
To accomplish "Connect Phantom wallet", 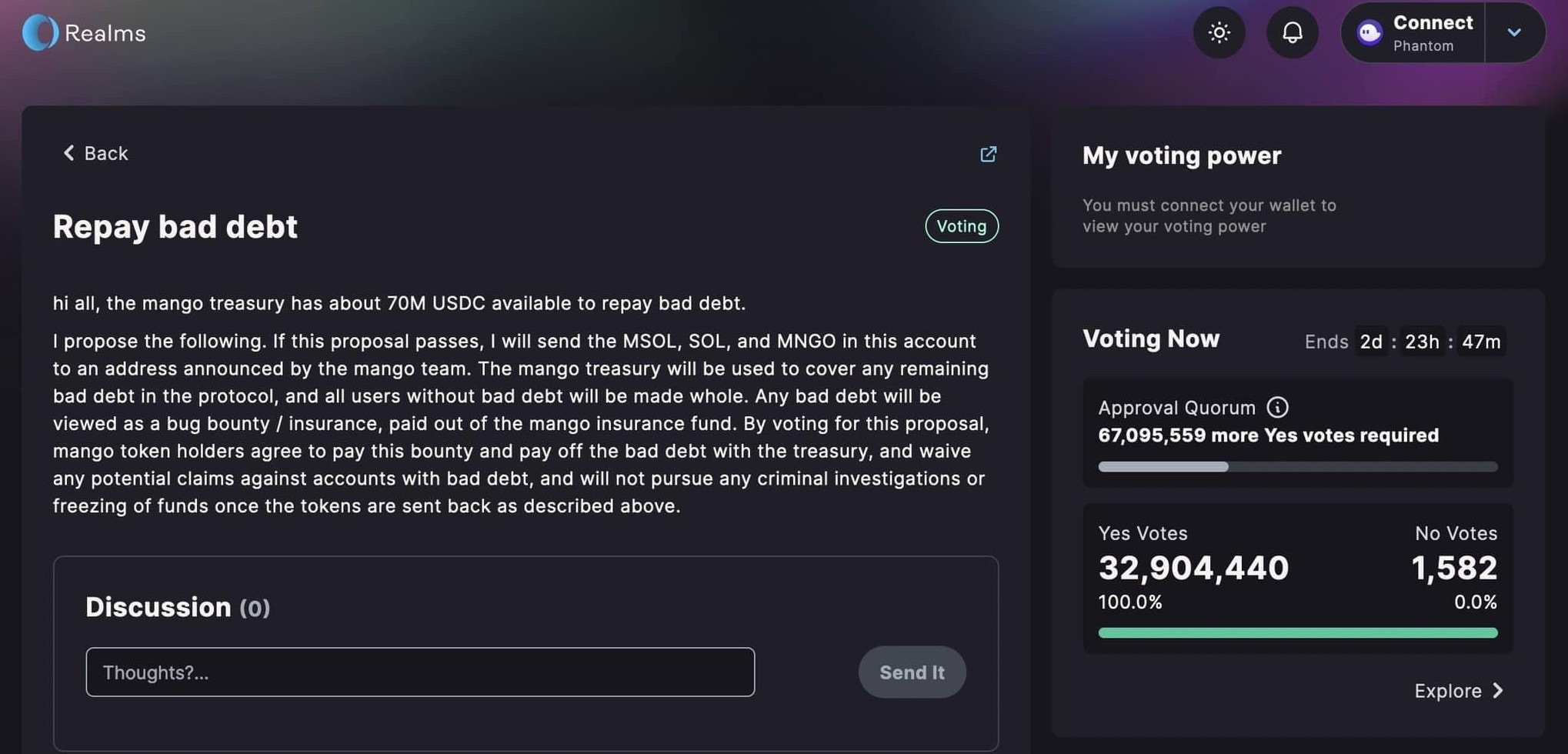I will click(1413, 32).
